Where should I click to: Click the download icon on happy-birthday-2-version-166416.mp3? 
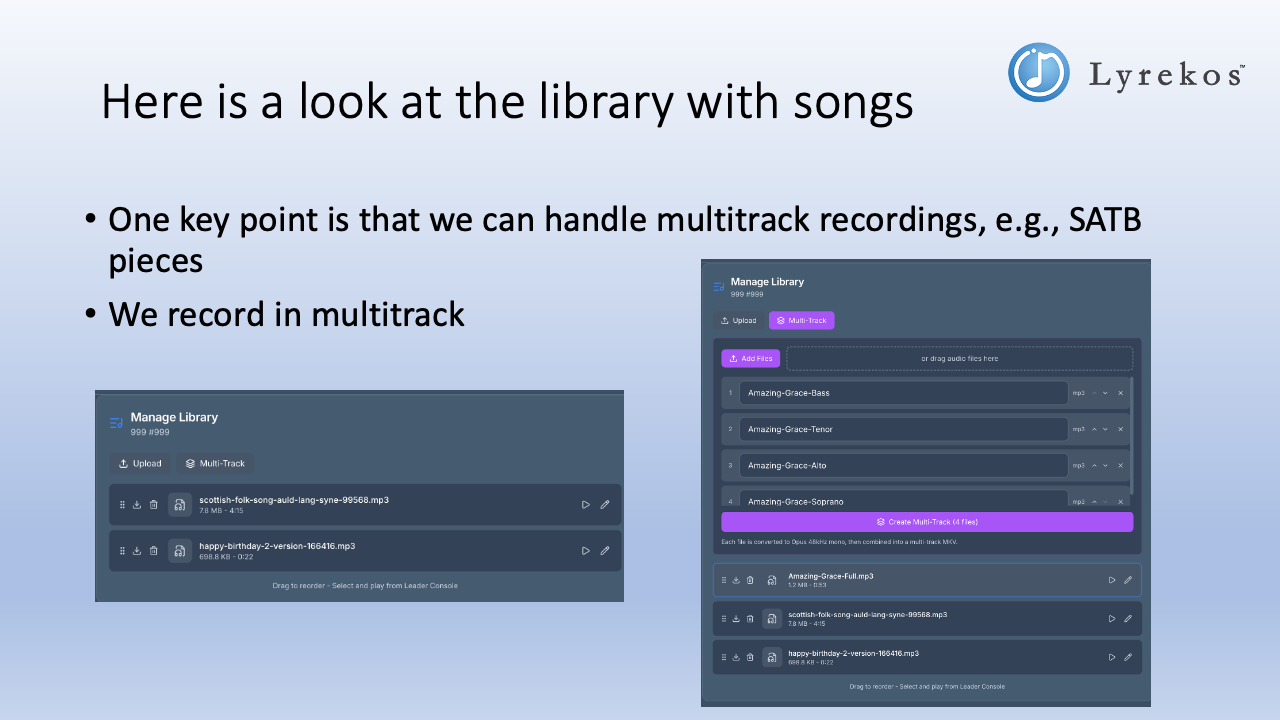pyautogui.click(x=735, y=657)
